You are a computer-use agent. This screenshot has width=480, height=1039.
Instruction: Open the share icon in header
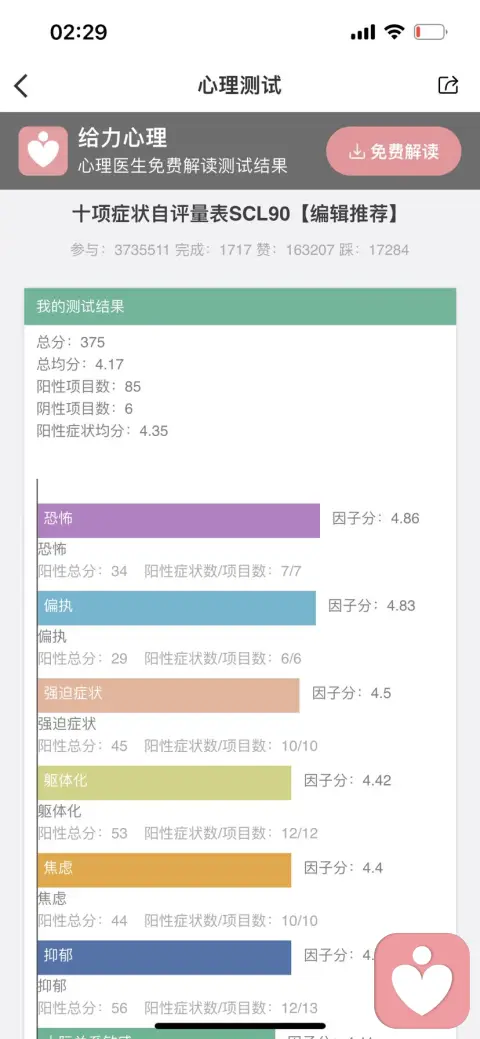point(448,85)
